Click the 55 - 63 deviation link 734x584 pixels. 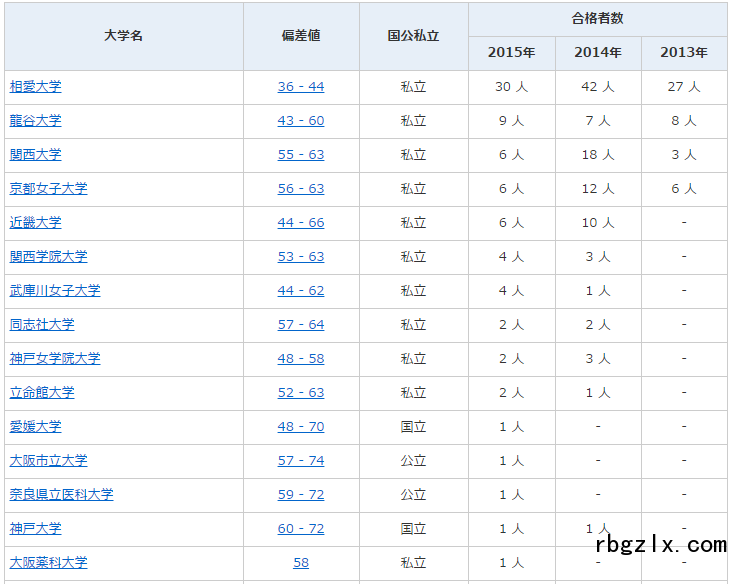[x=301, y=154]
